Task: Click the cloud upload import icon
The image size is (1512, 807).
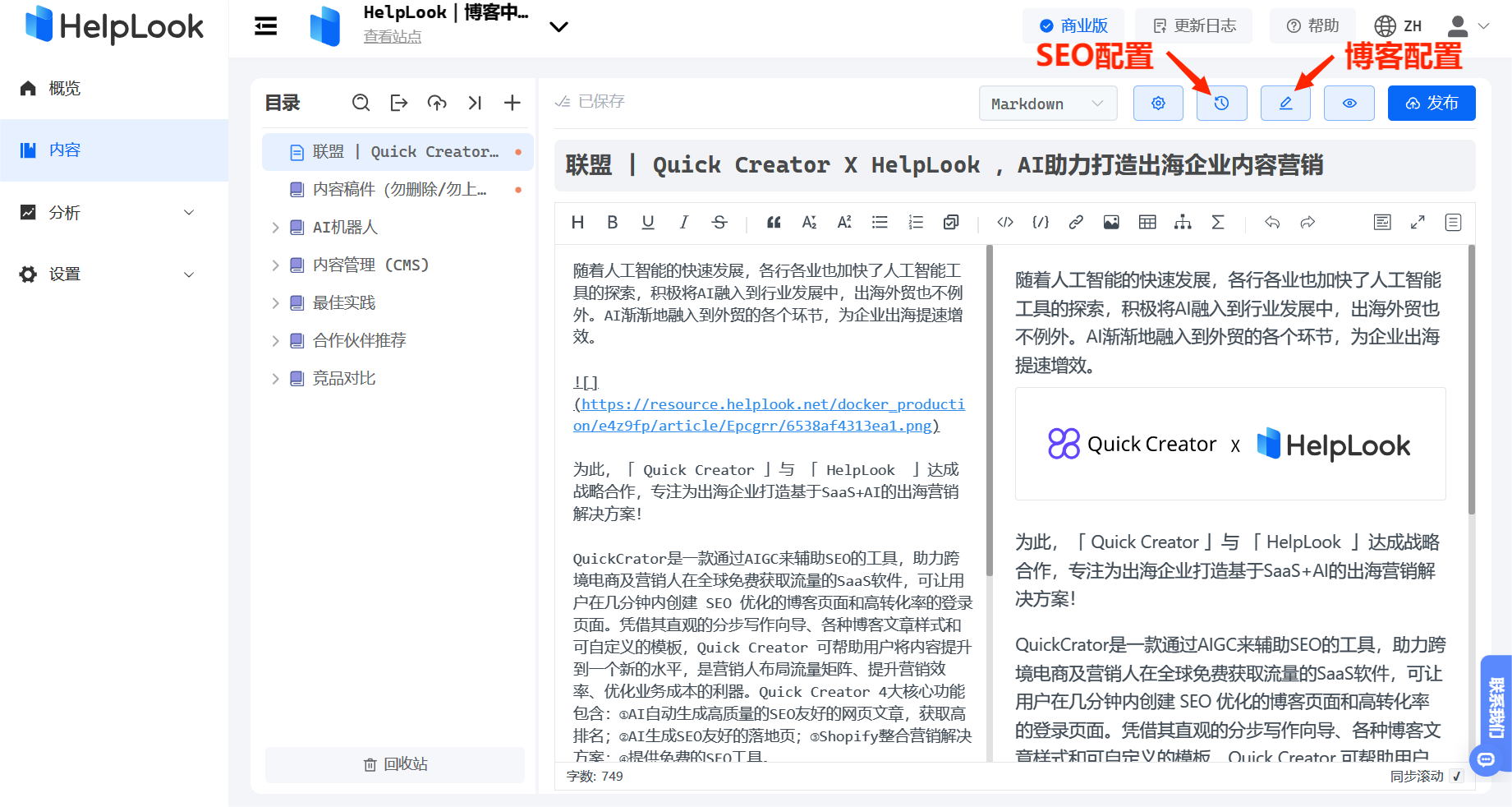Action: [x=437, y=103]
